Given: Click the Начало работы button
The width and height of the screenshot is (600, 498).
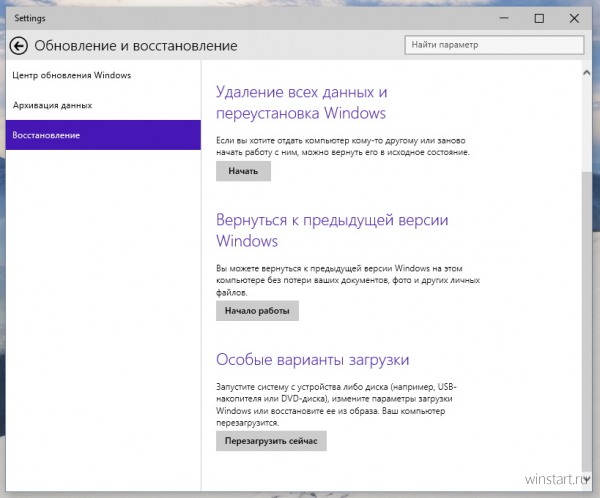Looking at the screenshot, I should [x=256, y=311].
